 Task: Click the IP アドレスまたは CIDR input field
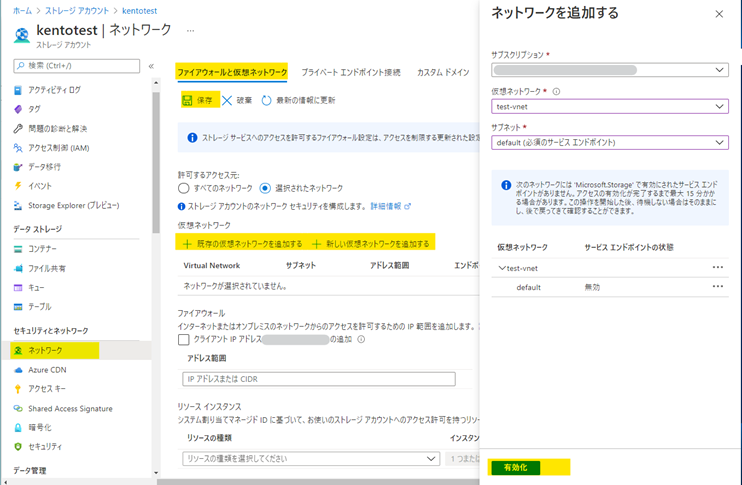pos(318,379)
